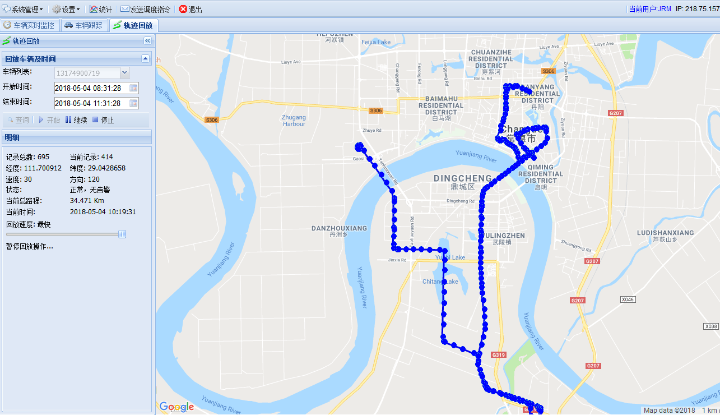Open the vehicle list combo box arrow
This screenshot has height=415, width=720.
(x=124, y=73)
